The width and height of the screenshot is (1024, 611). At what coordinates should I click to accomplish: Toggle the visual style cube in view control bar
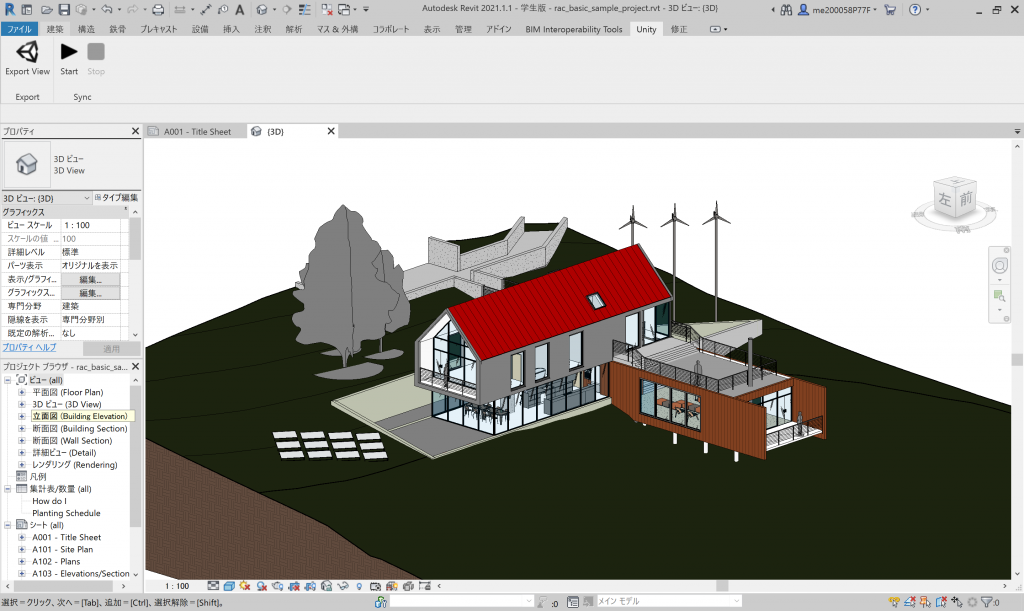pyautogui.click(x=229, y=586)
